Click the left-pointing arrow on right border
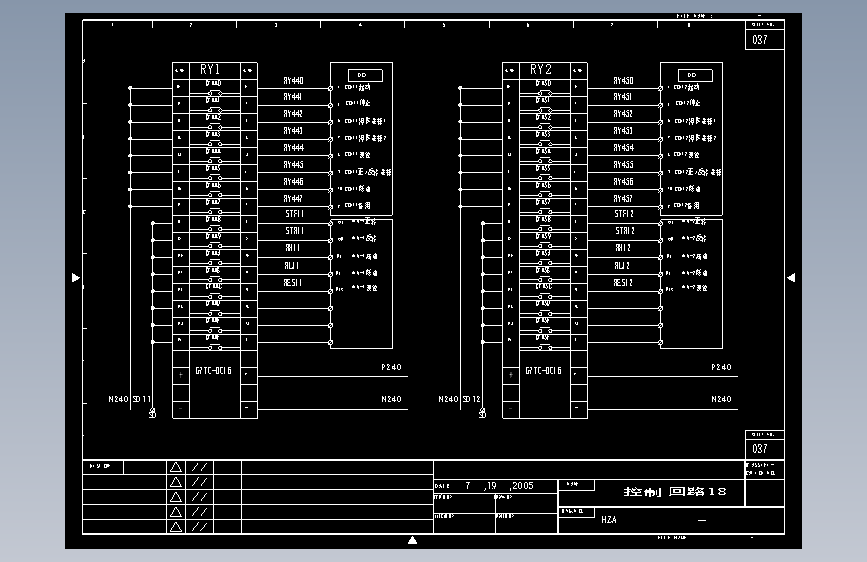This screenshot has width=867, height=562. pyautogui.click(x=791, y=278)
